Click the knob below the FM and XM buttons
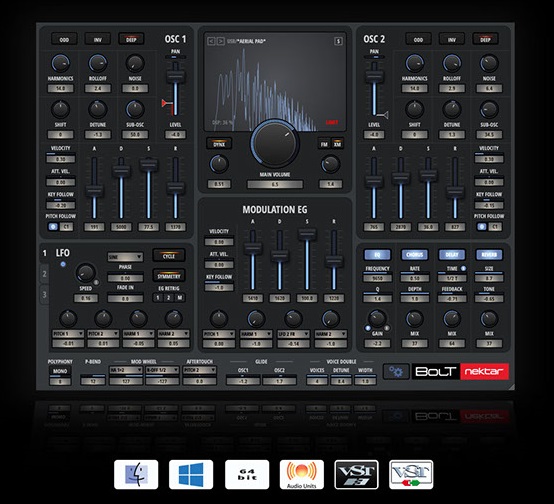This screenshot has width=554, height=504. tap(330, 164)
